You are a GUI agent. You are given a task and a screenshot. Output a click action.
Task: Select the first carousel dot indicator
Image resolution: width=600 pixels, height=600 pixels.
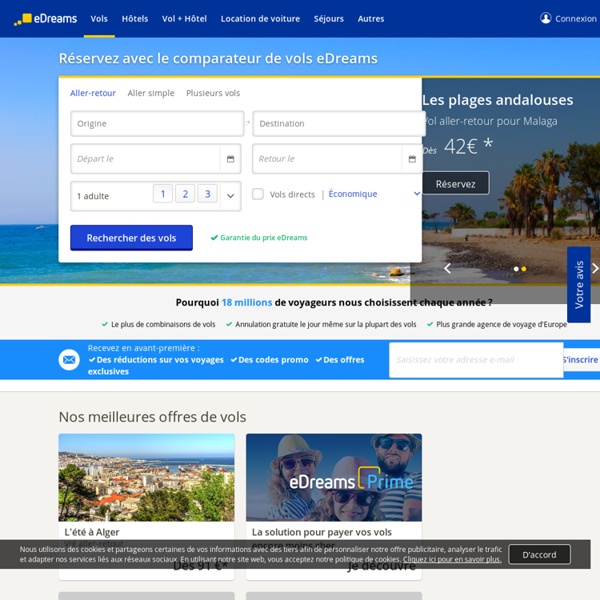pyautogui.click(x=516, y=269)
